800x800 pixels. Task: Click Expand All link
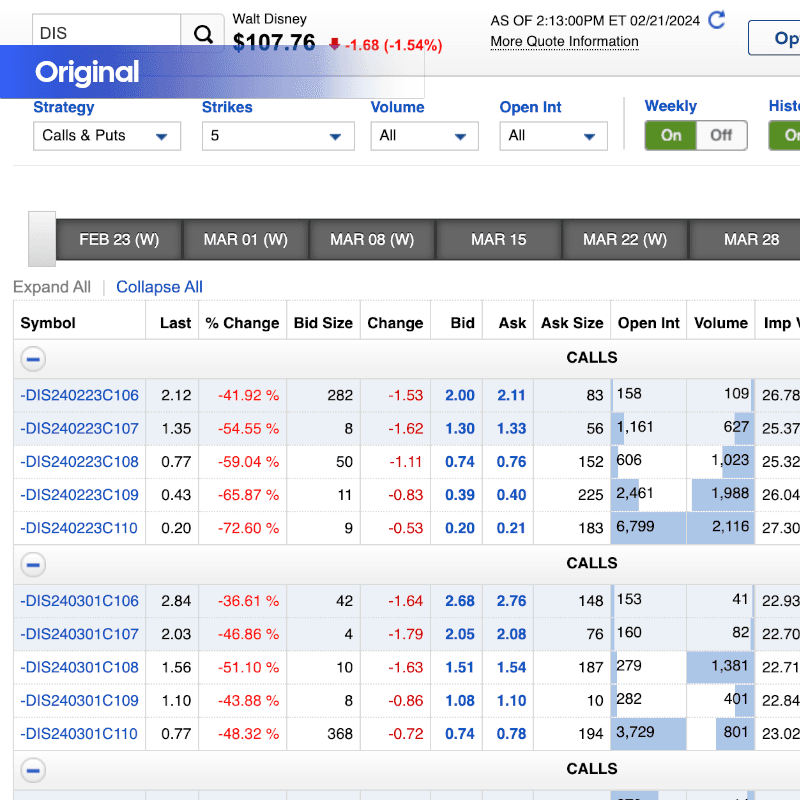[52, 287]
